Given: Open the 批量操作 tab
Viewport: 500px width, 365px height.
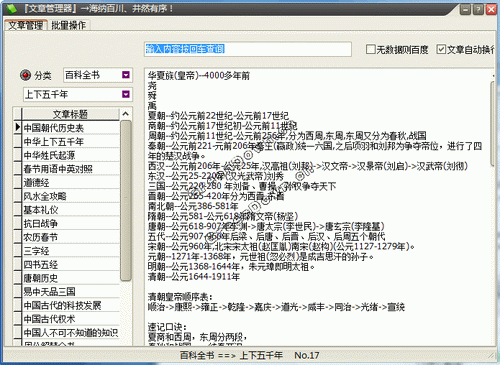Looking at the screenshot, I should (69, 25).
